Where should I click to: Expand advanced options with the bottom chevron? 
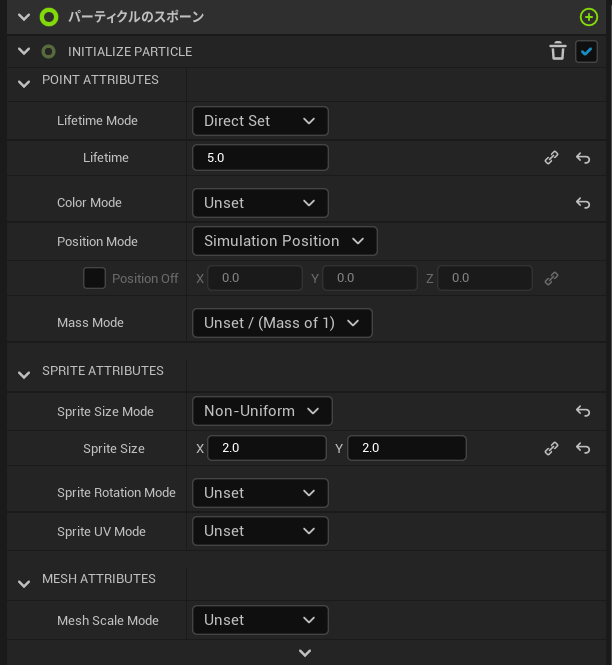coord(305,653)
